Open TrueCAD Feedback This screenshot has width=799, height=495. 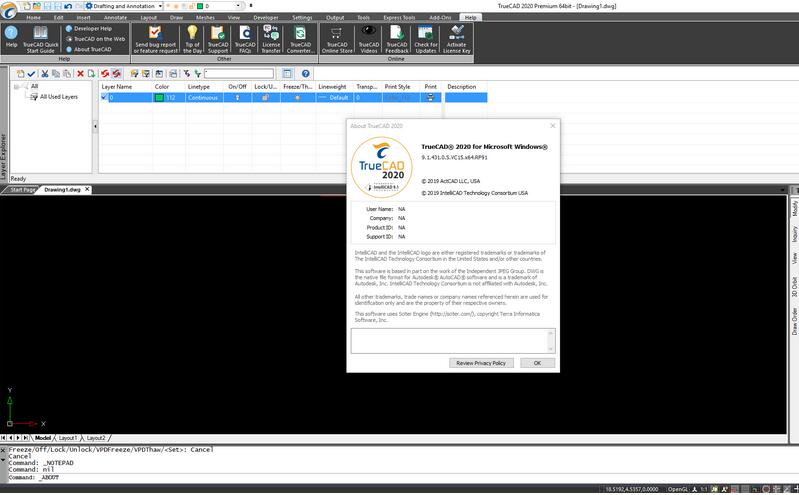397,39
